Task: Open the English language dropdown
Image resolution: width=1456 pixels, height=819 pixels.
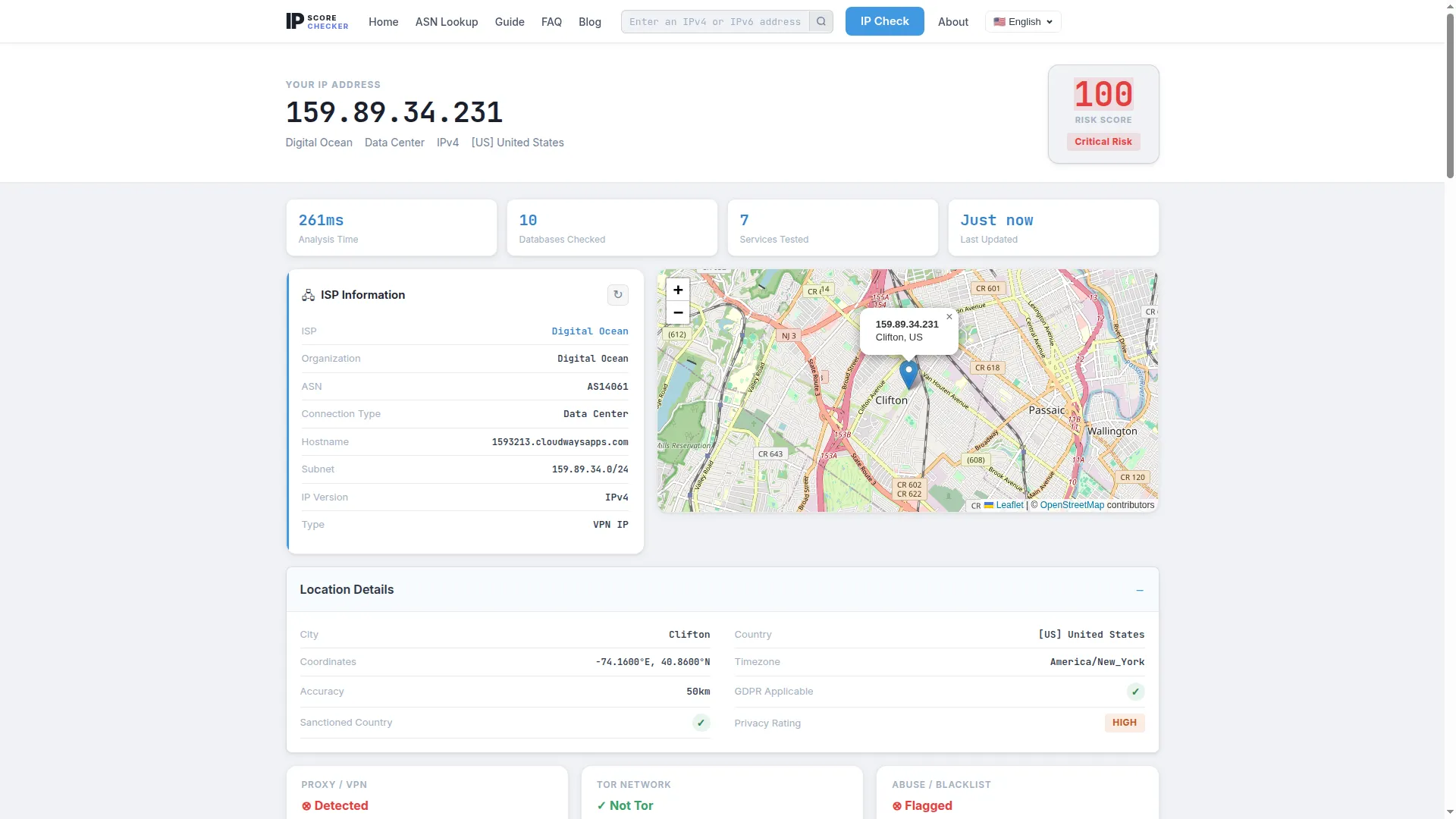Action: click(x=1023, y=22)
